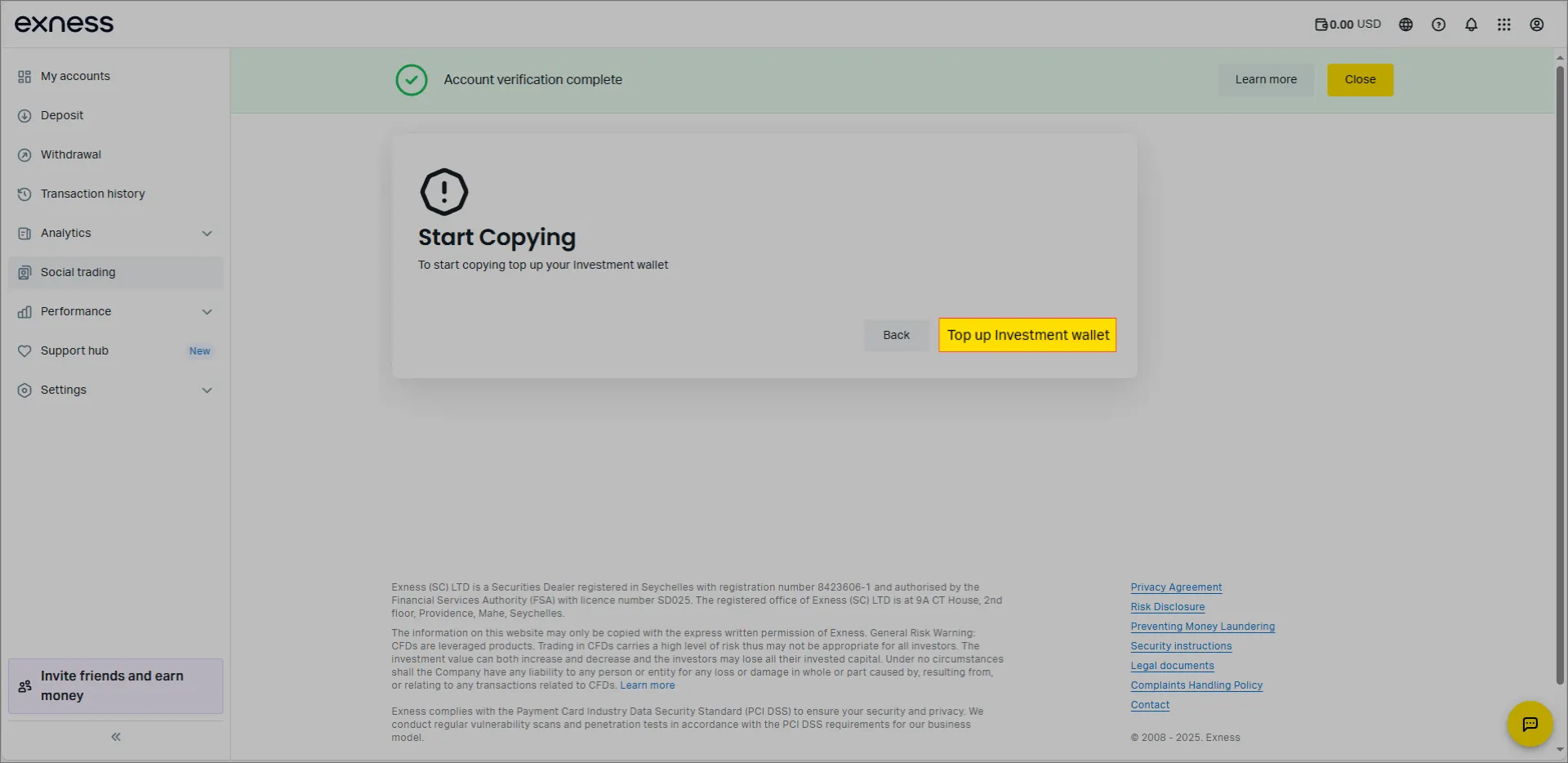
Task: Click the Start Copying warning icon
Action: 443,192
